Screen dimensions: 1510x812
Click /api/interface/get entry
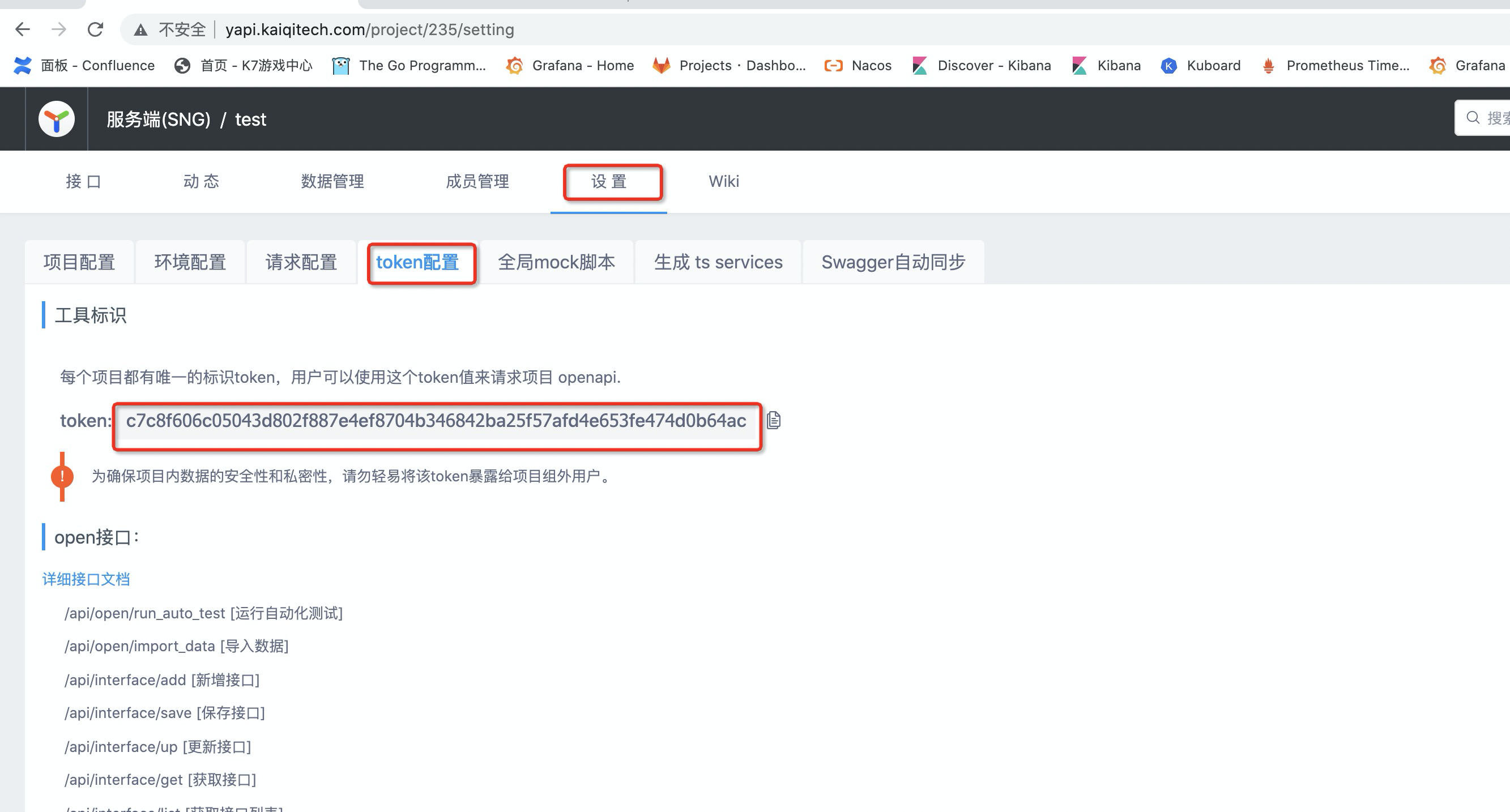tap(160, 779)
